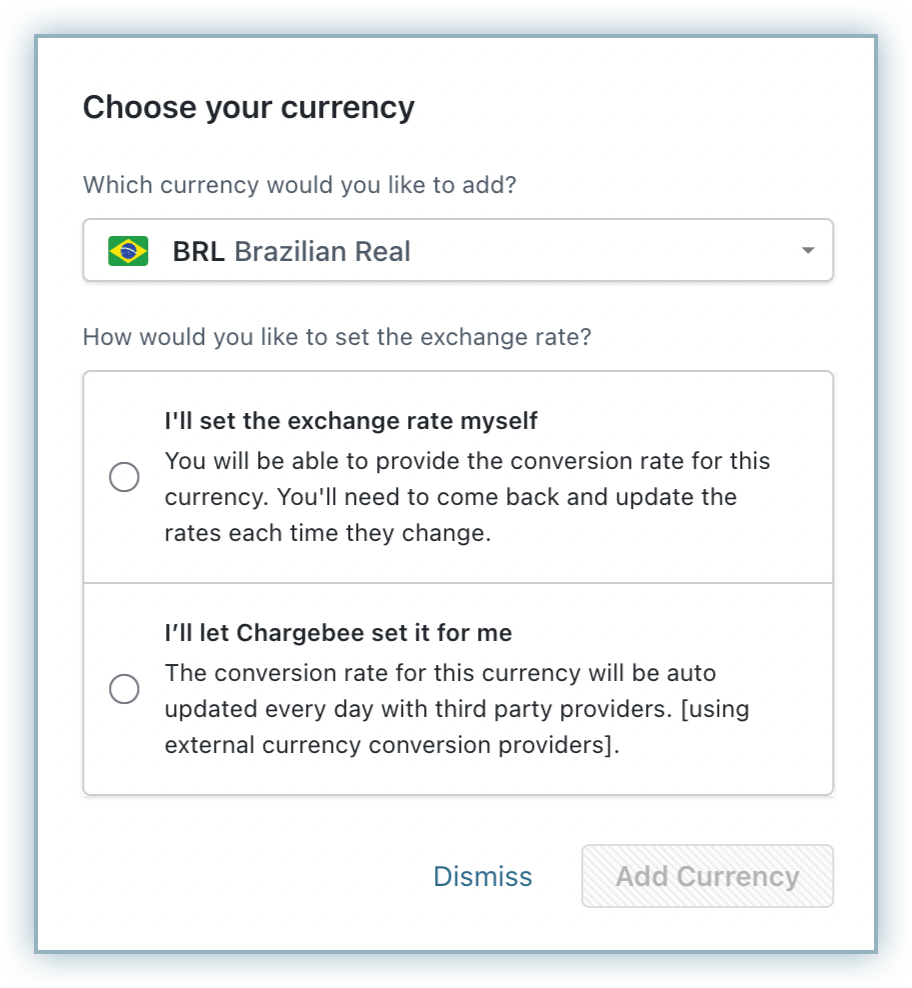Click "rates each time they change" text line
Viewport: 912px width, 988px height.
click(327, 533)
